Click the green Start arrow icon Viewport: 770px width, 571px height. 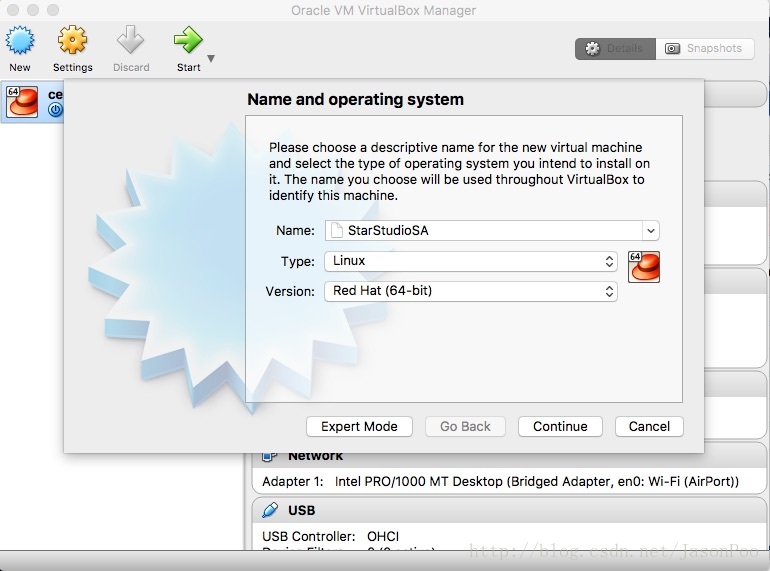[188, 40]
